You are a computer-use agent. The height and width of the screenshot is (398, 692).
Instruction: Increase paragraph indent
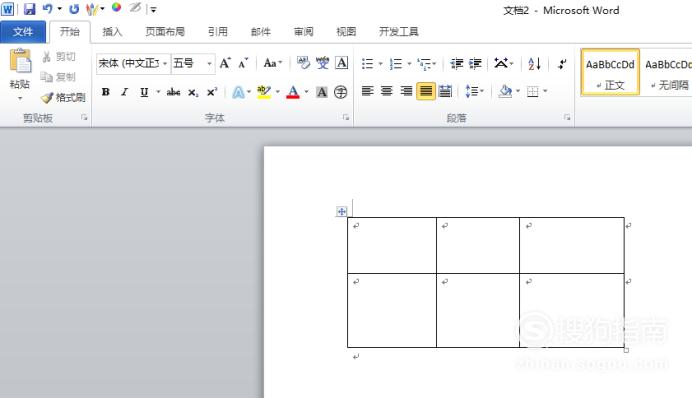click(x=475, y=64)
